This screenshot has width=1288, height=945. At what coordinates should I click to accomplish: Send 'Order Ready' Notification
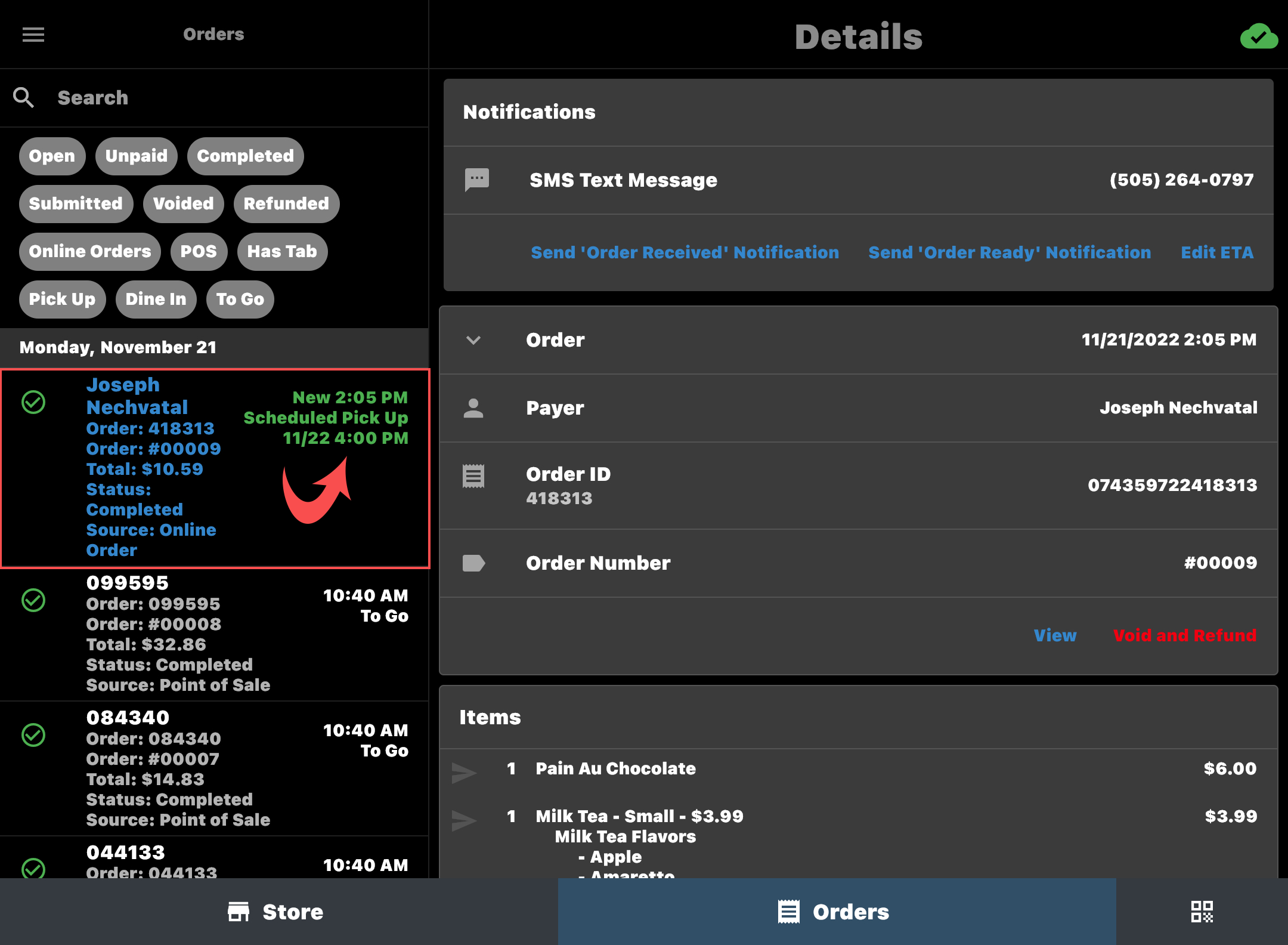click(1010, 252)
